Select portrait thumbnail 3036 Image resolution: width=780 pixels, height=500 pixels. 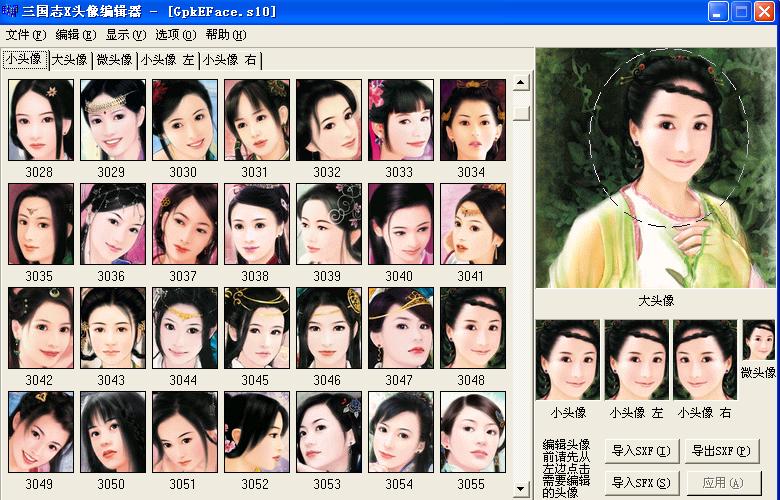113,224
